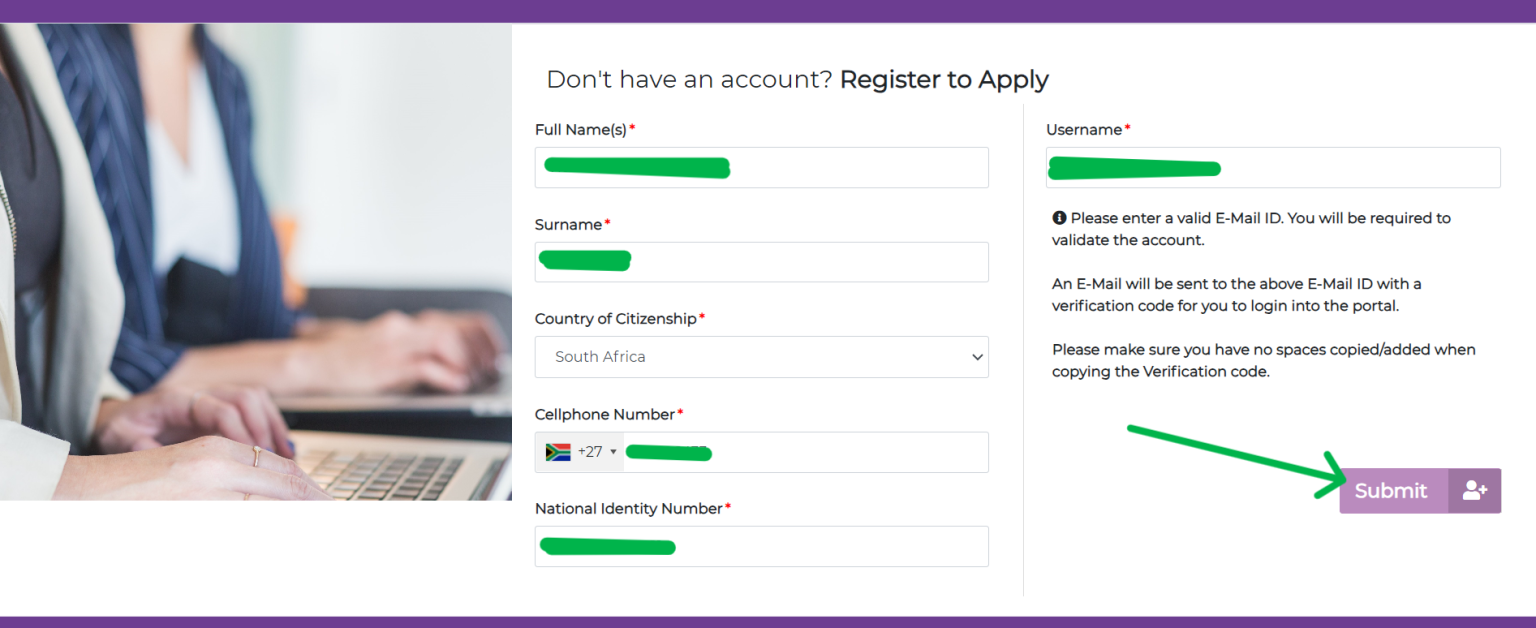The image size is (1536, 628).
Task: Select the person-plus registration icon
Action: 1474,490
